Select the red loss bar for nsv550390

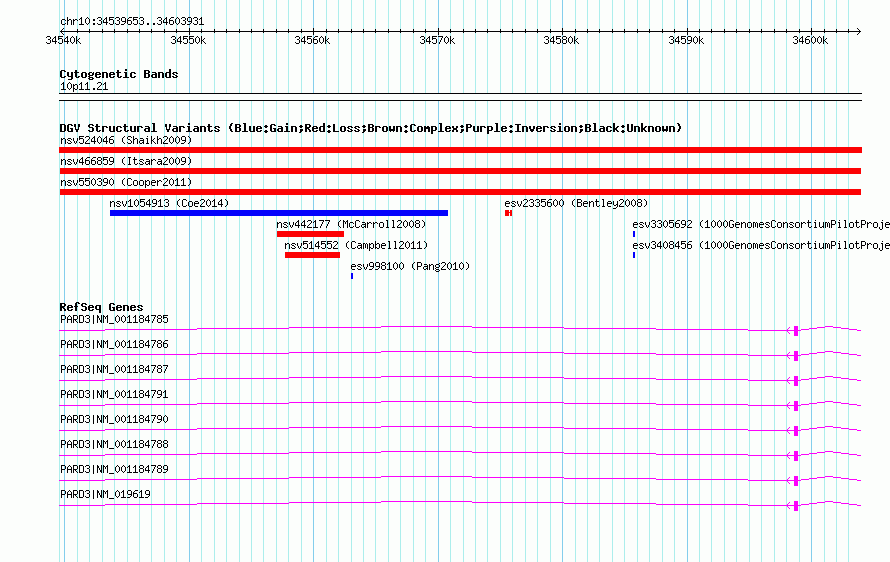click(x=460, y=192)
